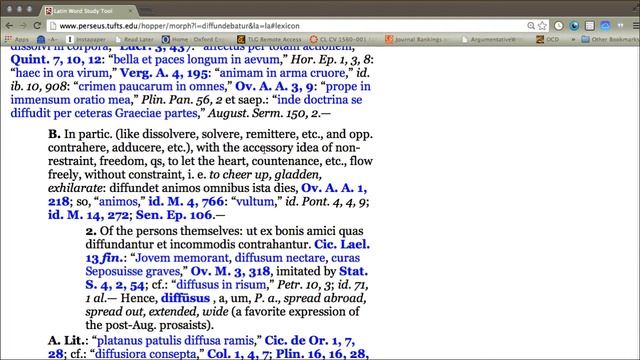Close the Latin Word Study Tool tab
Screen dimensions: 640x360
pos(130,11)
